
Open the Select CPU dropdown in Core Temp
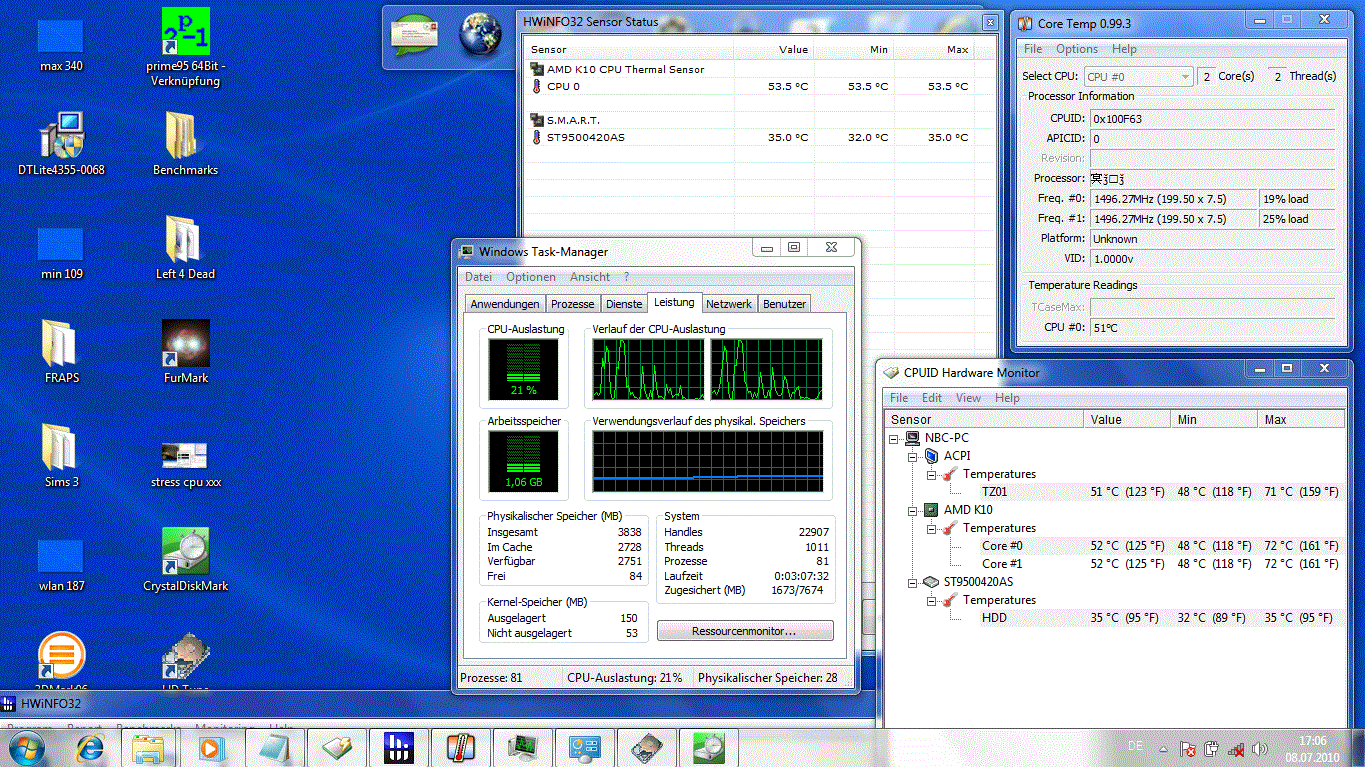(x=1139, y=76)
